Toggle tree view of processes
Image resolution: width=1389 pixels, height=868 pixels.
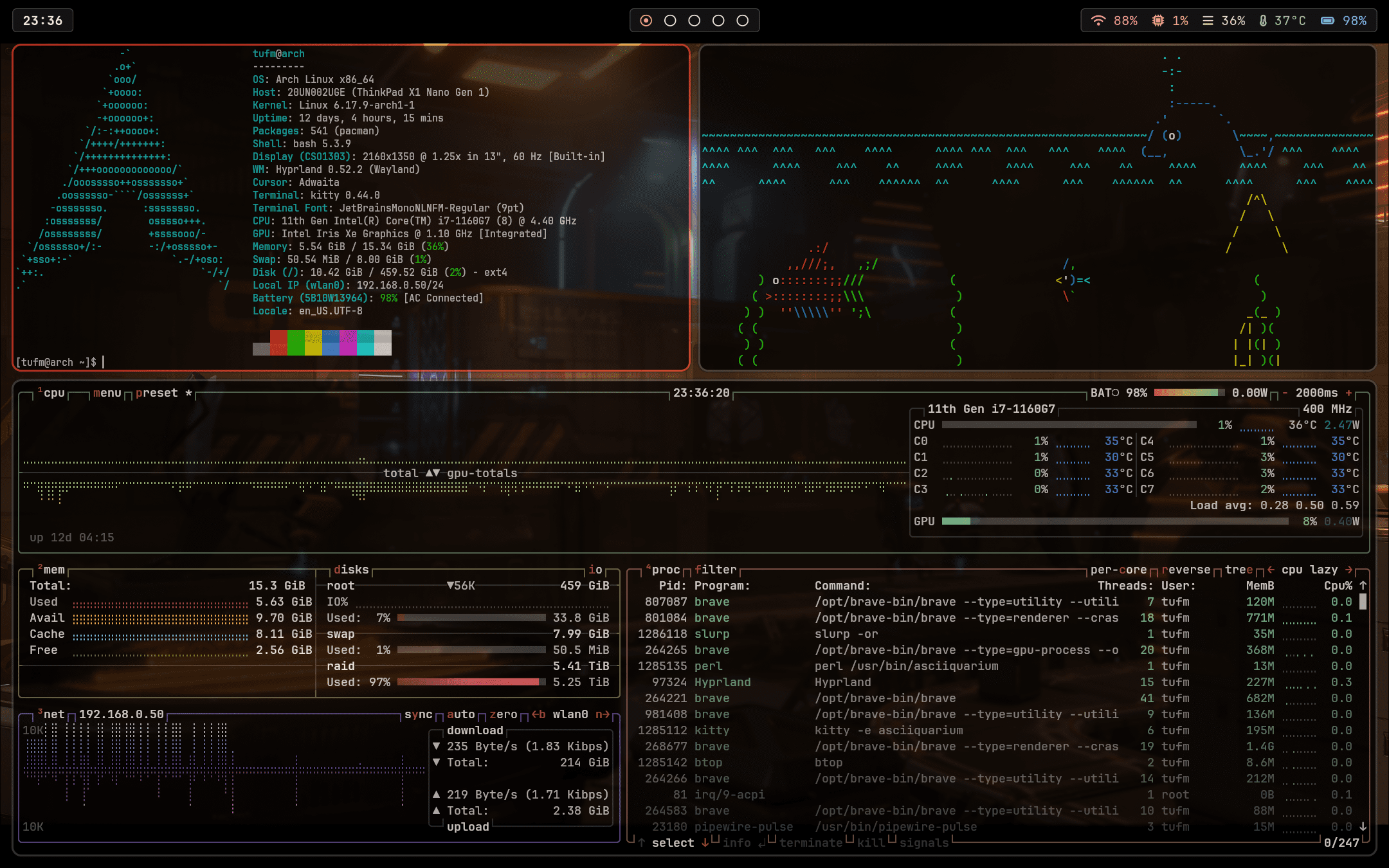click(1239, 570)
